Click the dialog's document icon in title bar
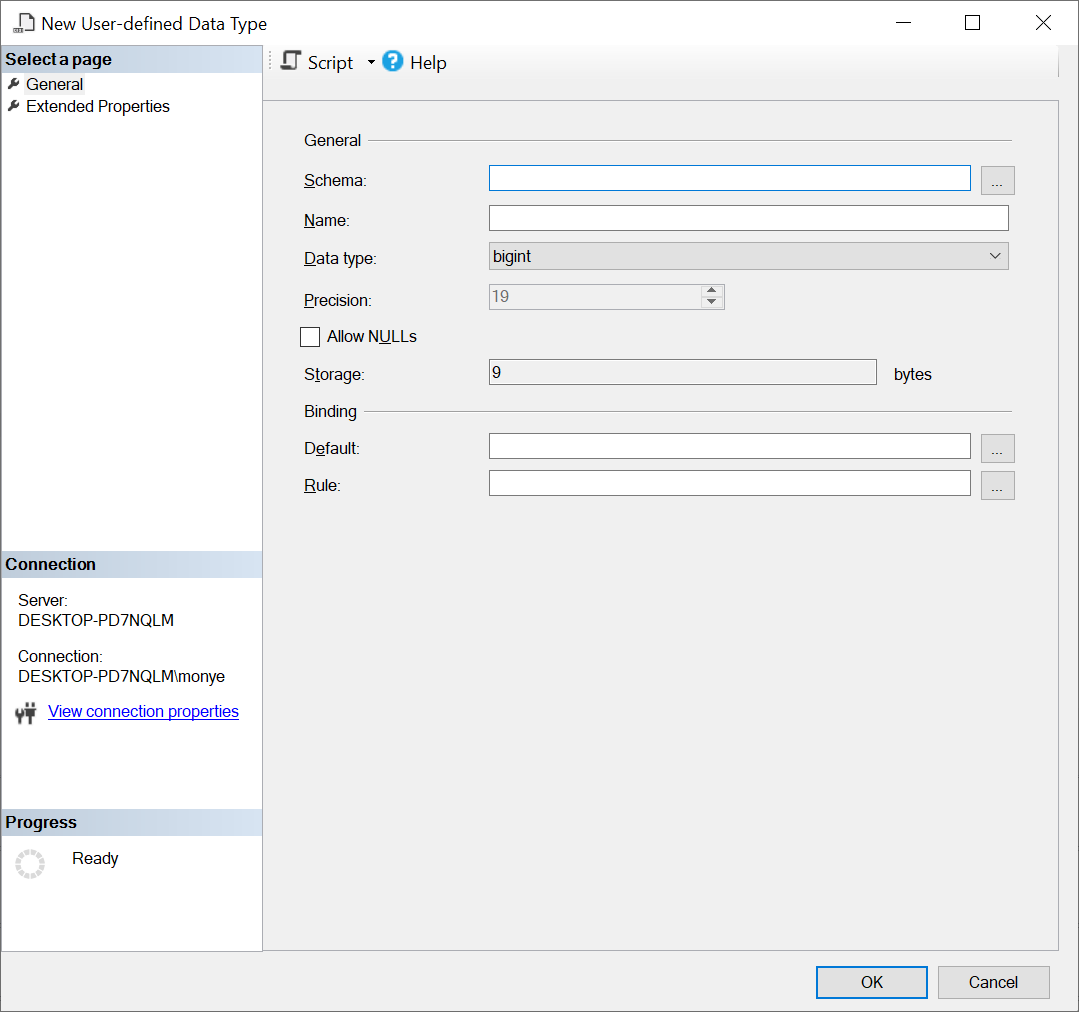Screen dimensions: 1079x1012 tap(24, 23)
